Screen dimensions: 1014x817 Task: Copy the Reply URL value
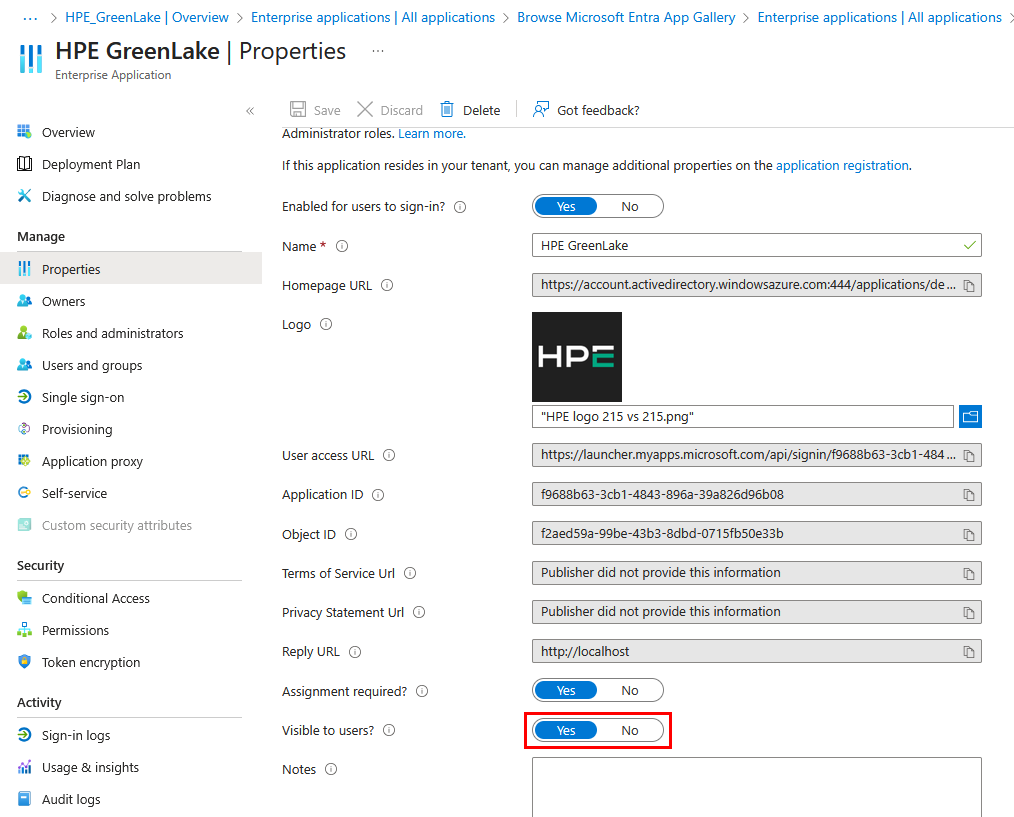click(x=968, y=652)
